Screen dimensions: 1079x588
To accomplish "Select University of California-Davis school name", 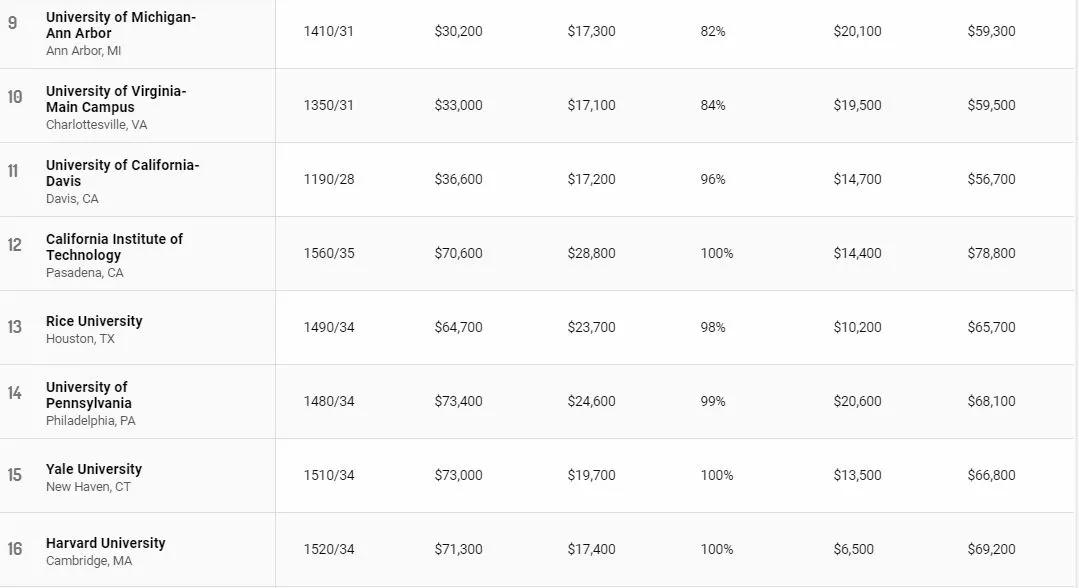I will [122, 173].
